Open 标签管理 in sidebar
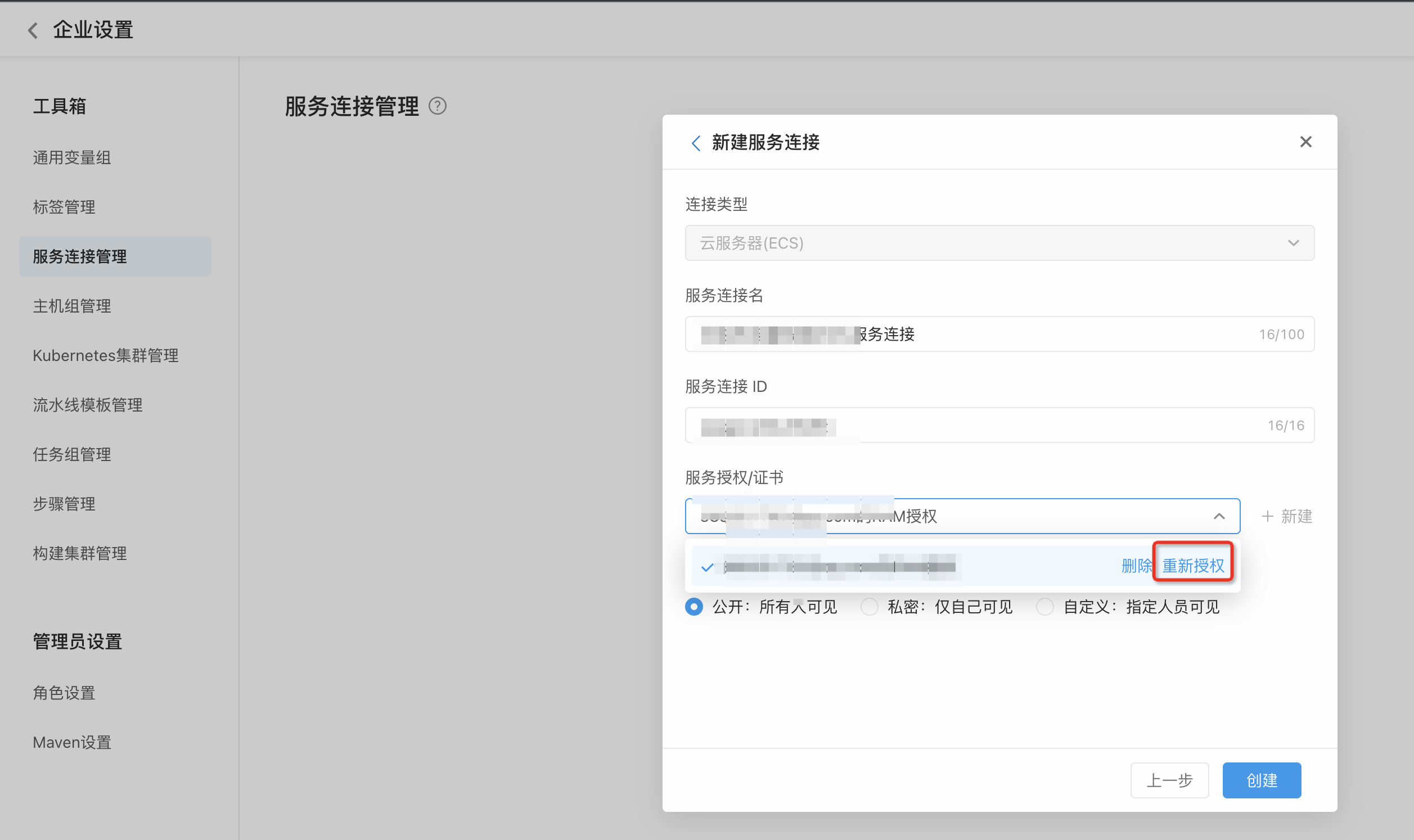The width and height of the screenshot is (1414, 840). click(x=64, y=207)
